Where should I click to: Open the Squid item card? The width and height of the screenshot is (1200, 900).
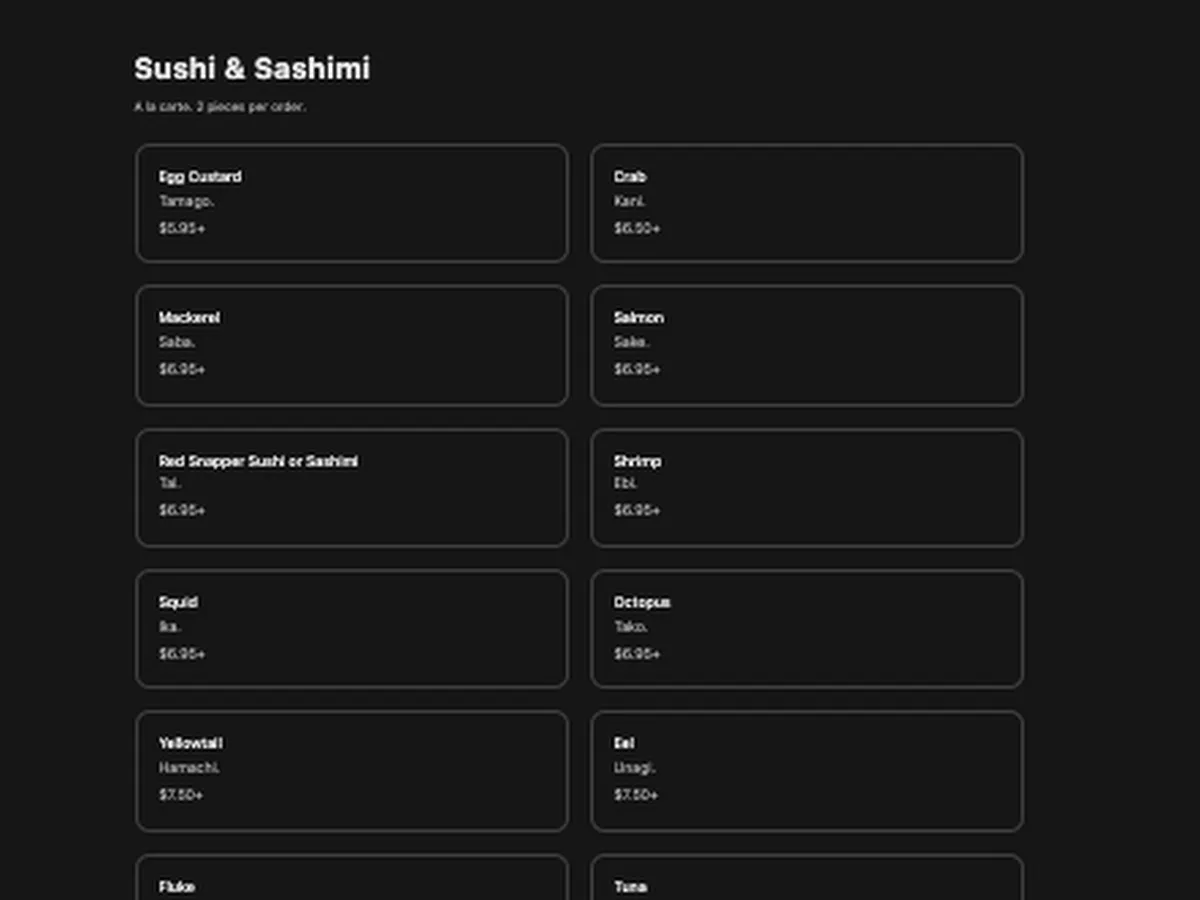pos(351,629)
